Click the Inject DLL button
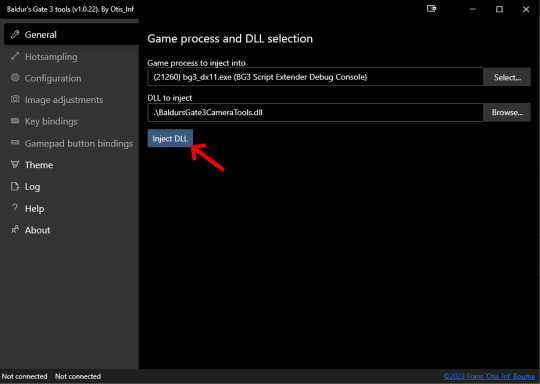This screenshot has width=540, height=384. [x=170, y=138]
